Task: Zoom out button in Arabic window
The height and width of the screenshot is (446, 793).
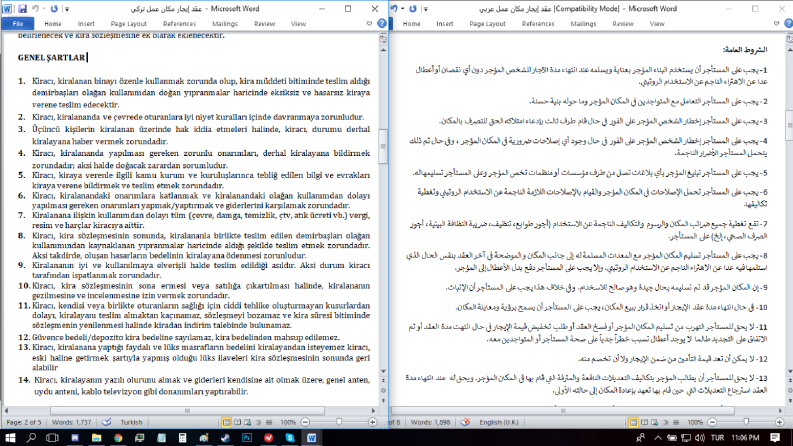Action: 712,422
